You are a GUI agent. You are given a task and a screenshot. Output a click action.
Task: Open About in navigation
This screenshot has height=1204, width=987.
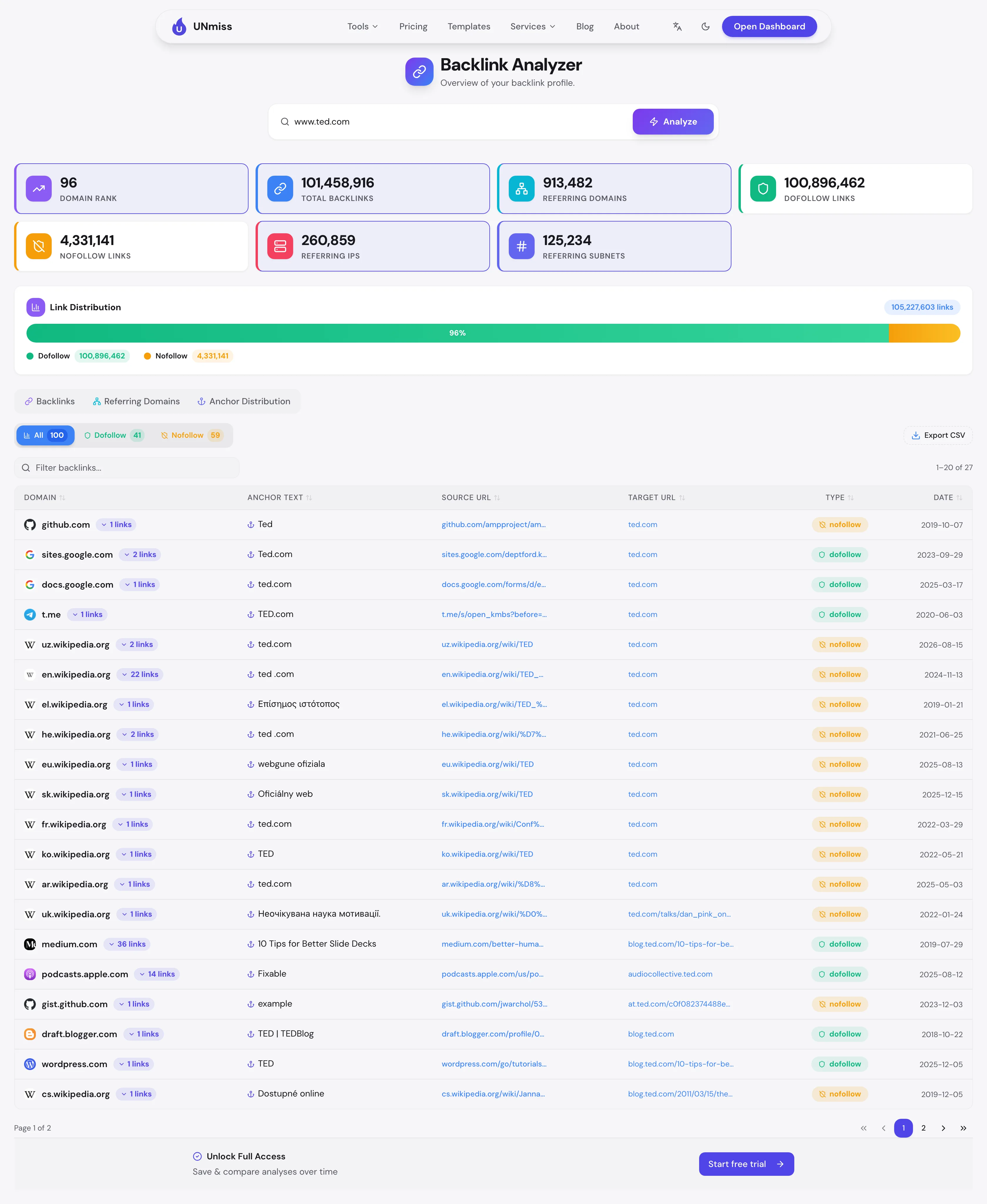tap(626, 26)
